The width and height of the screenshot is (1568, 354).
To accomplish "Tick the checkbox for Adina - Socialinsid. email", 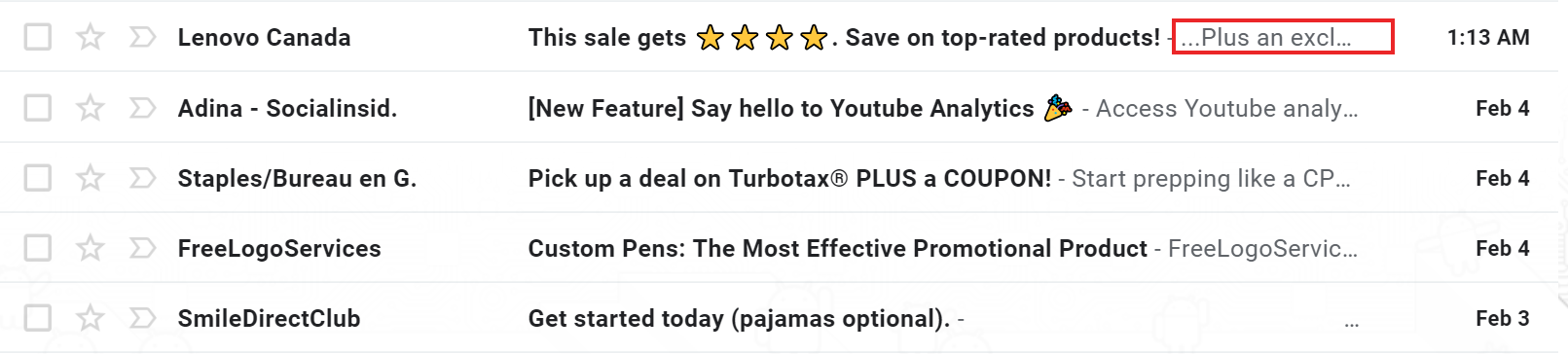I will point(38,108).
